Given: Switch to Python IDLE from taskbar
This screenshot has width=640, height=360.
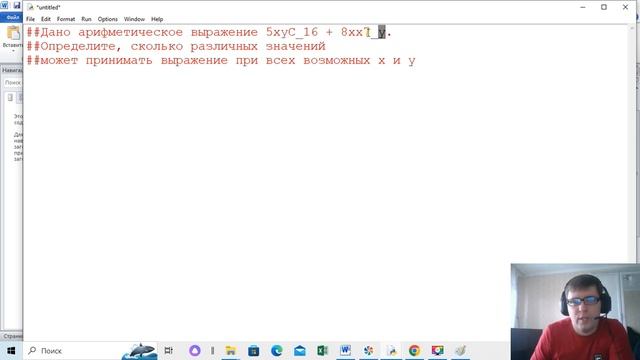Looking at the screenshot, I should coord(391,351).
